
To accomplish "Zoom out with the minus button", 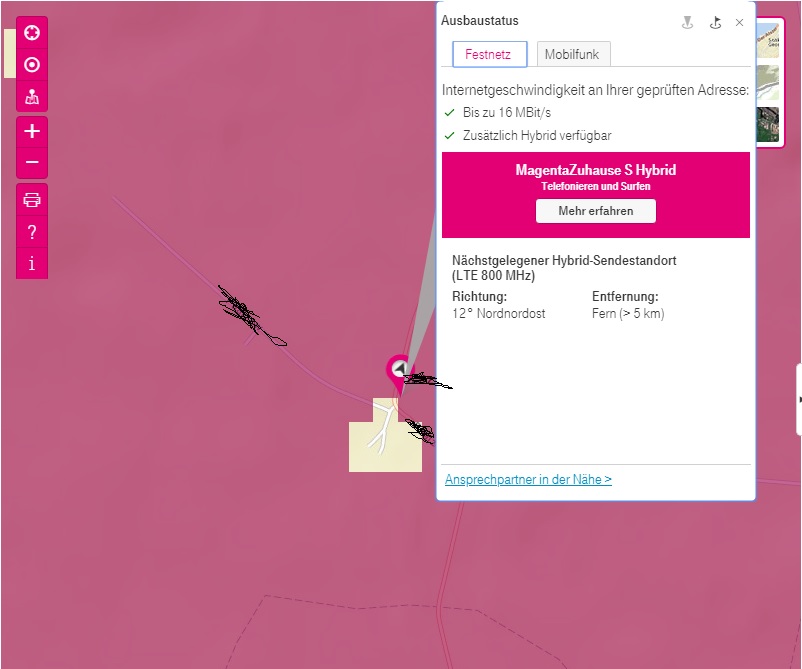I will (x=32, y=163).
